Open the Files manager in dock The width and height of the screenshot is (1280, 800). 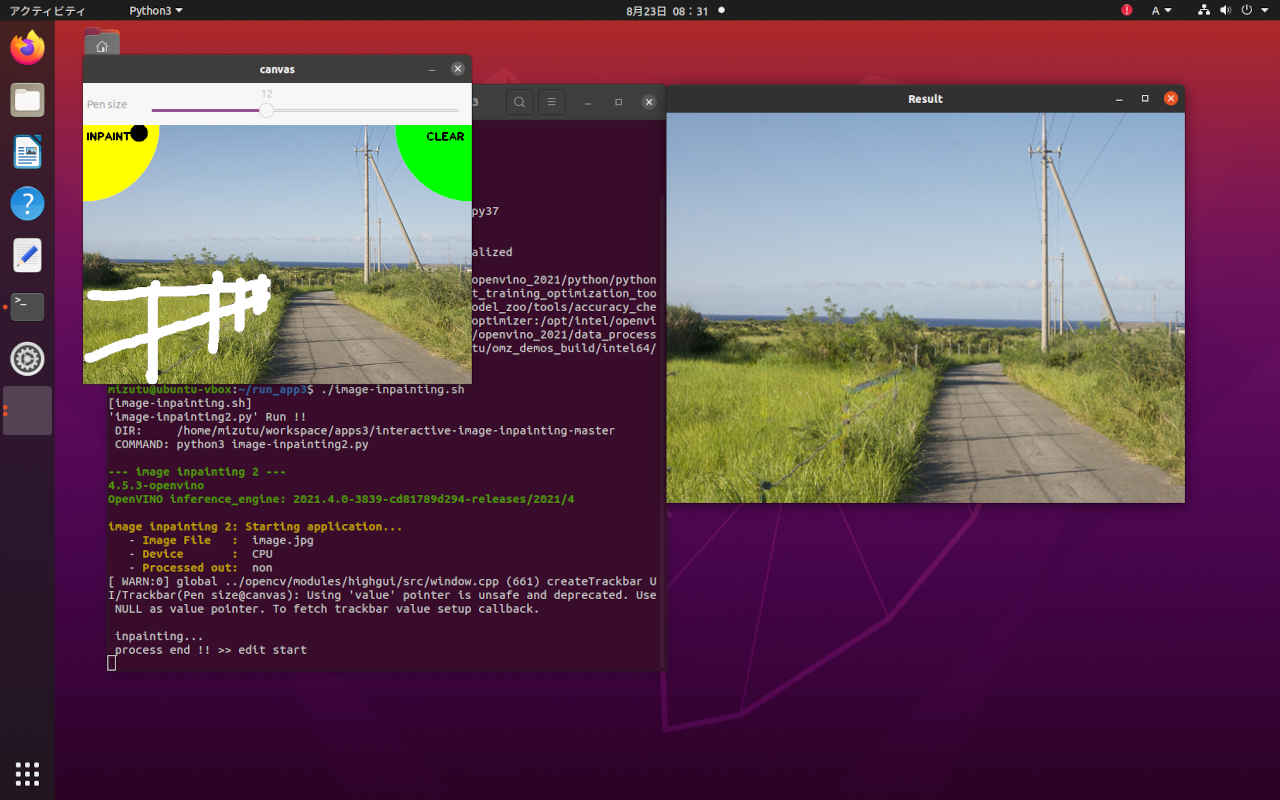click(27, 100)
